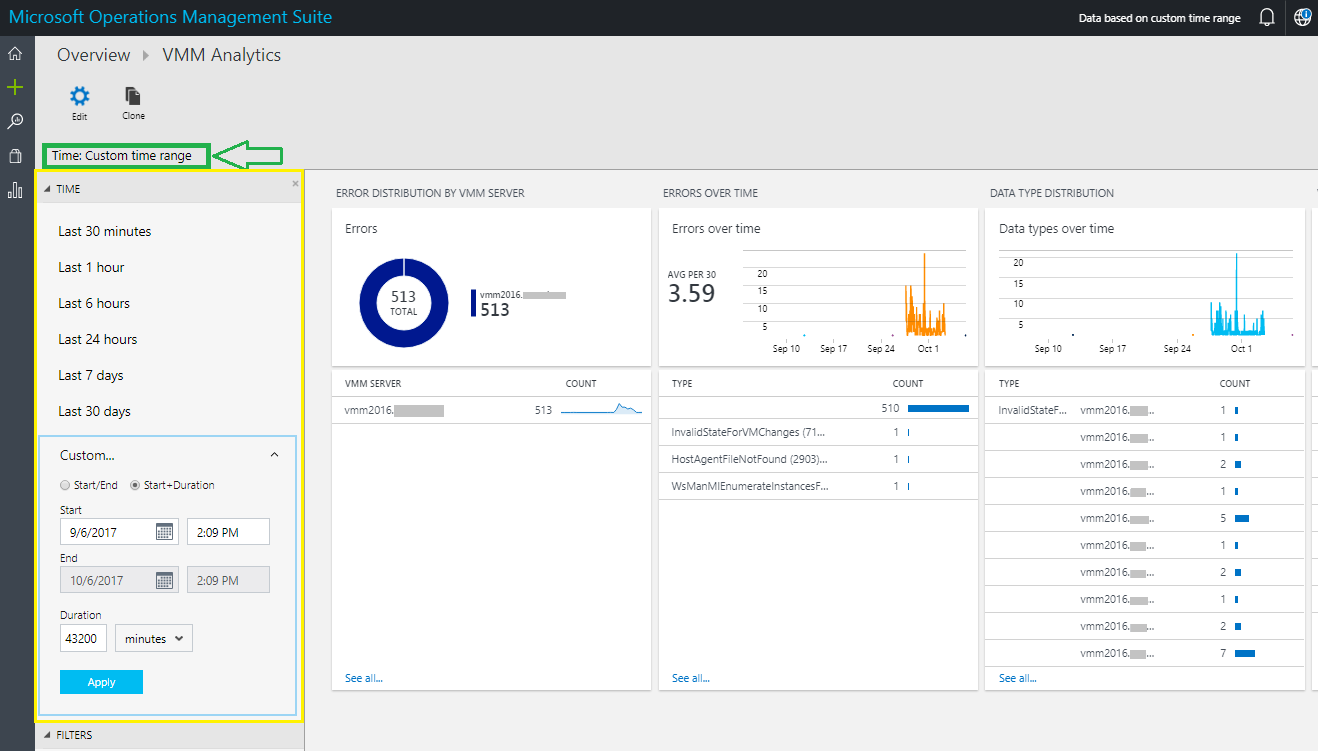
Task: Click the InvalidStateF... data type row
Action: point(1145,410)
